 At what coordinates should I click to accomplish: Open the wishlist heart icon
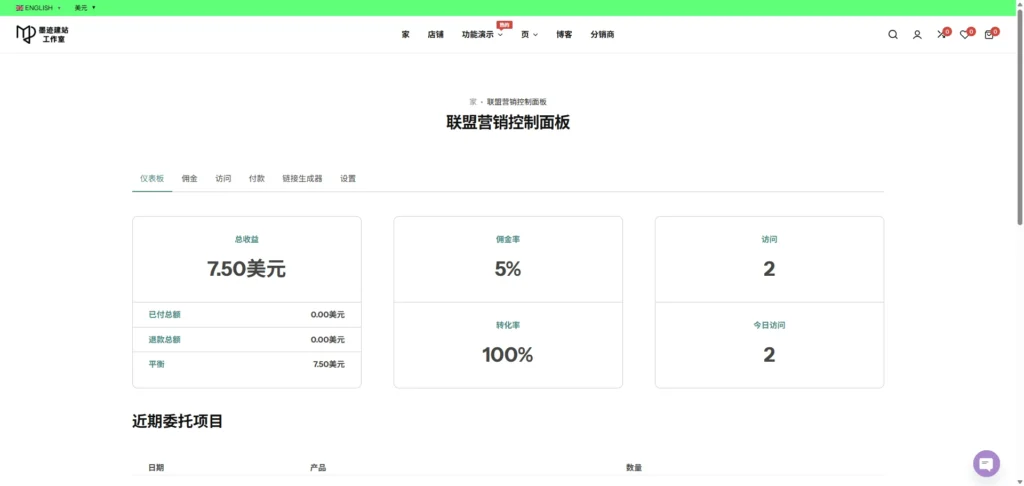point(964,35)
